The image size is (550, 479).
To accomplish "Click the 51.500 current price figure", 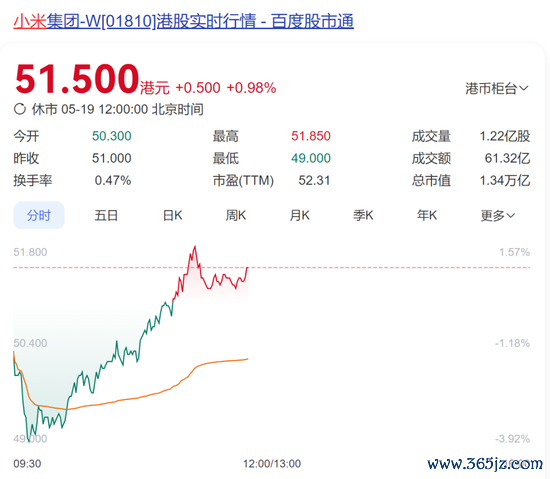I will [77, 79].
